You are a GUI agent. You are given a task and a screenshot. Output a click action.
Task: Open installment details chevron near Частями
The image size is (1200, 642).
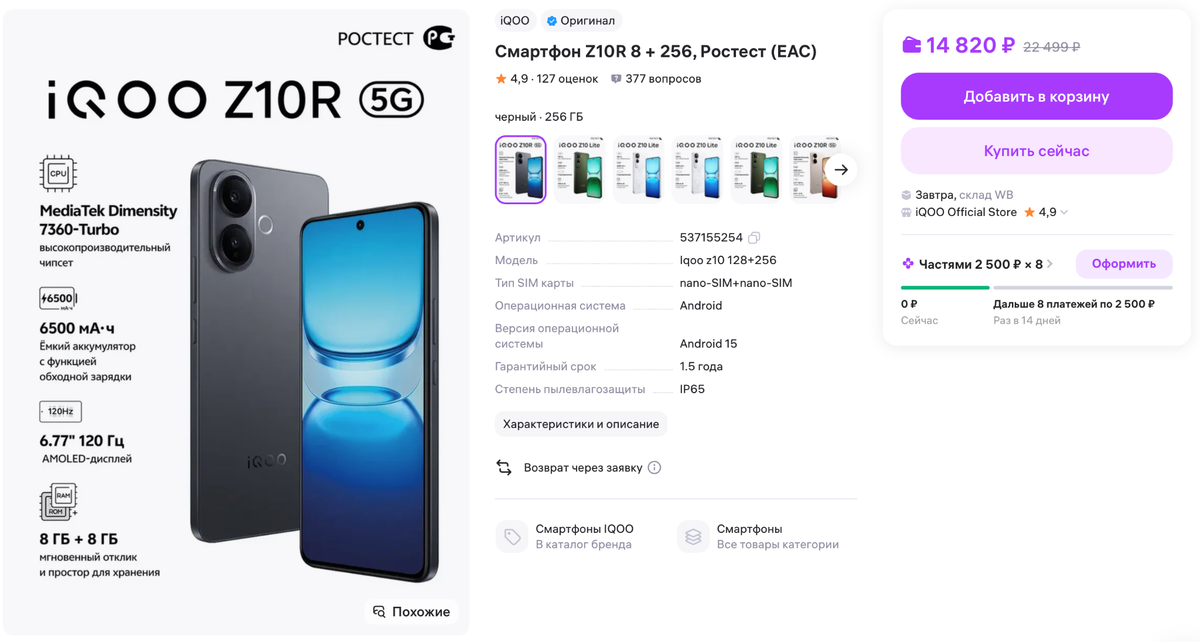coord(1050,264)
